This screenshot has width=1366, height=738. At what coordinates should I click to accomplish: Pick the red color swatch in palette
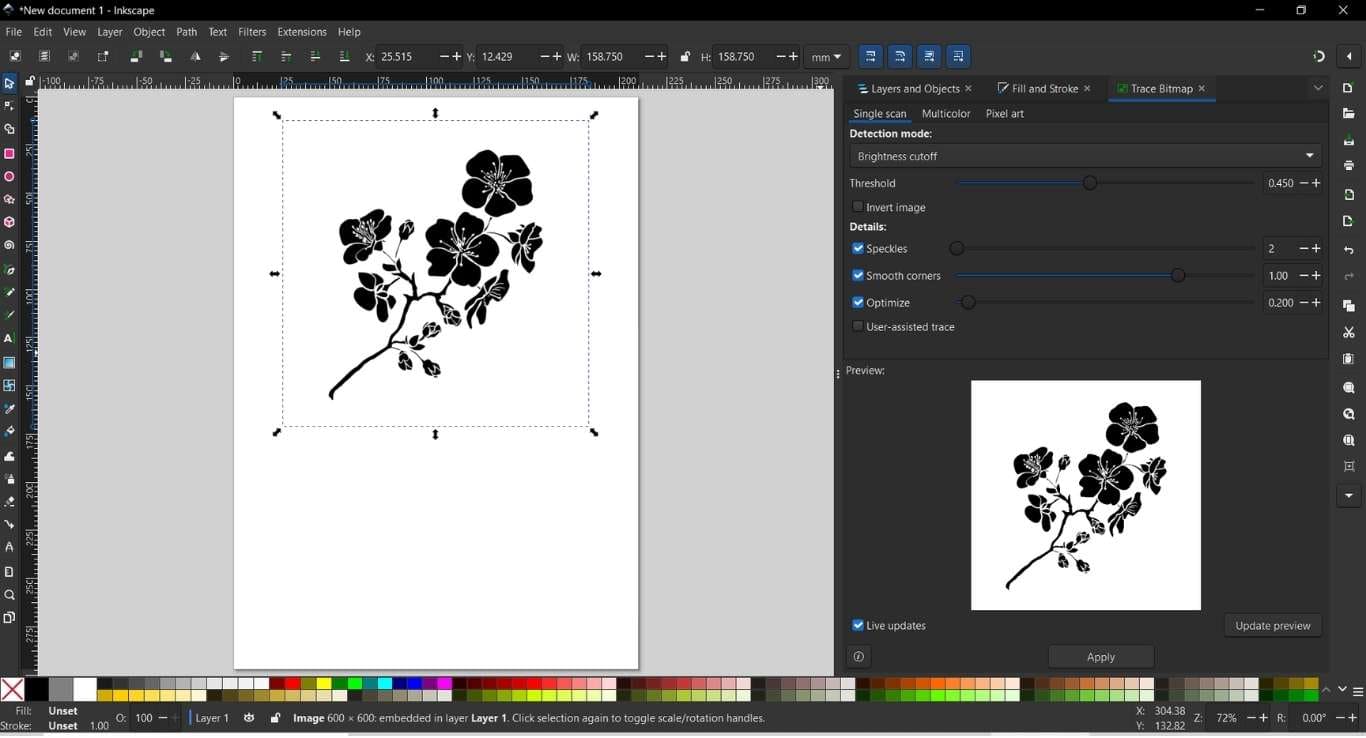click(x=292, y=684)
